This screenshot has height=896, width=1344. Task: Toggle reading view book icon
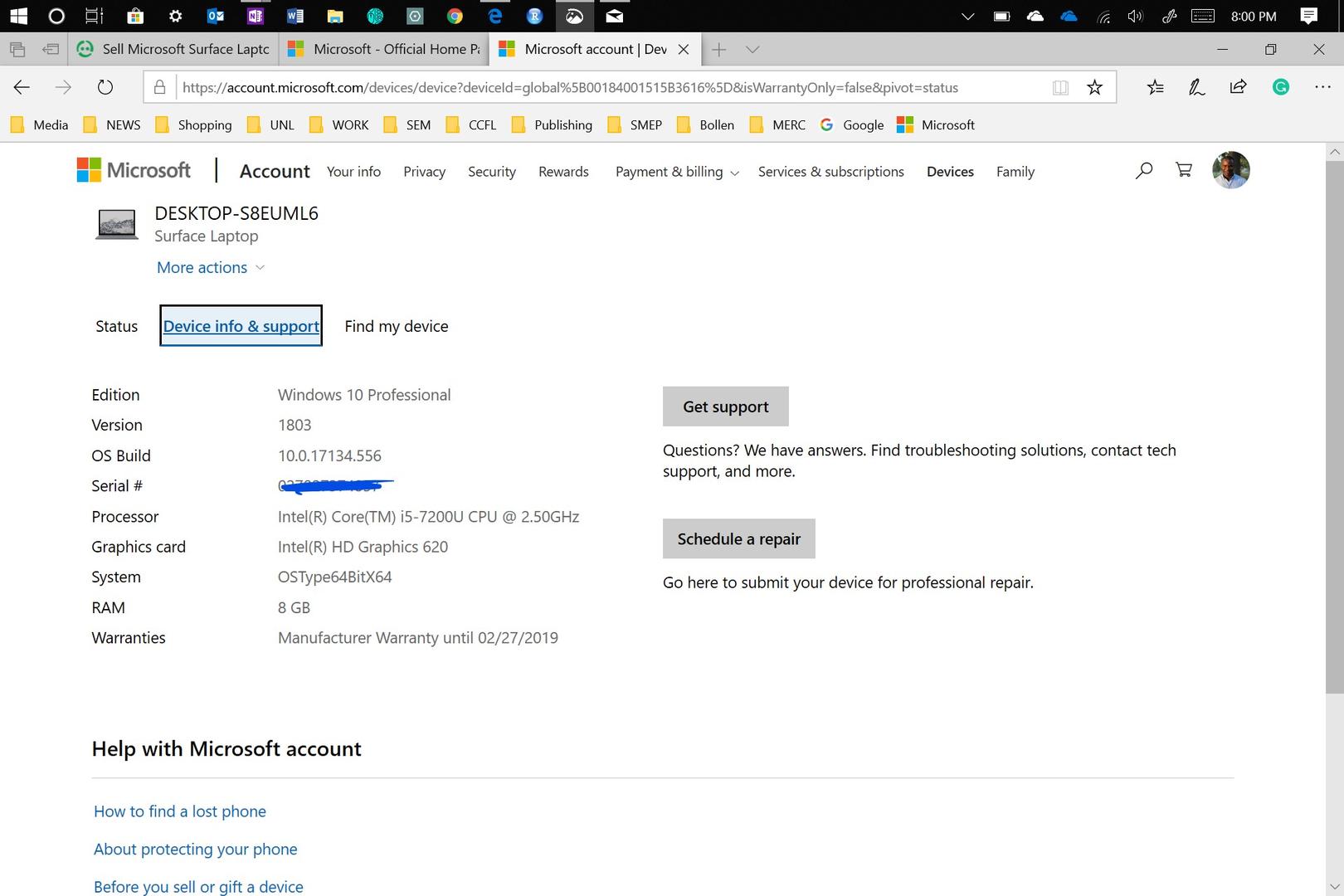(x=1060, y=87)
